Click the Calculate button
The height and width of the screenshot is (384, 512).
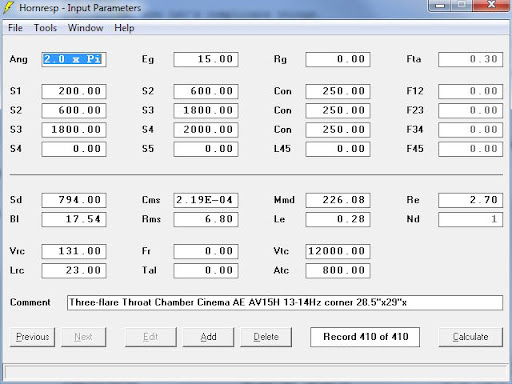[470, 337]
